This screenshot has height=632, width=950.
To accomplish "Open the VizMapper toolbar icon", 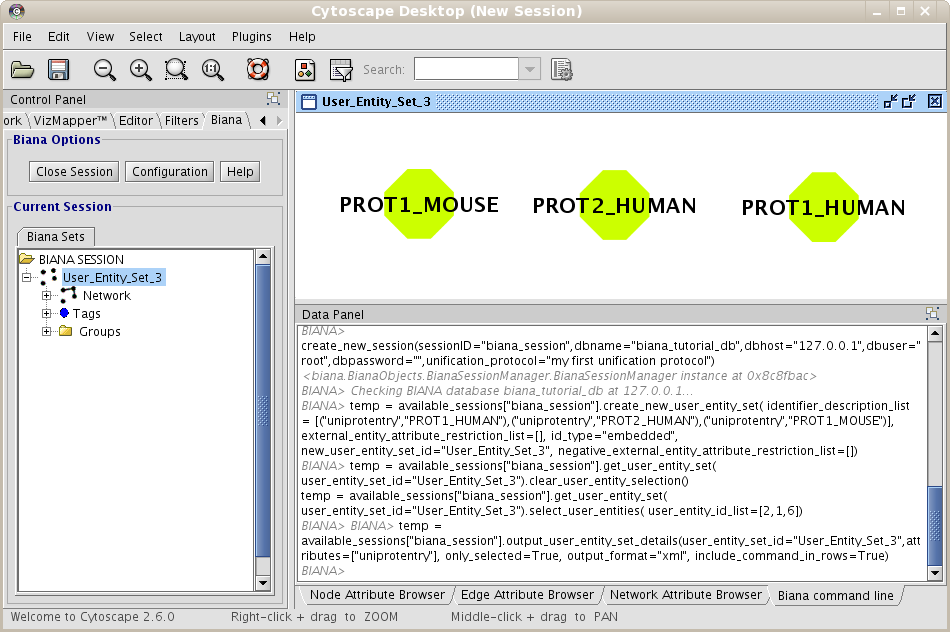I will [306, 70].
